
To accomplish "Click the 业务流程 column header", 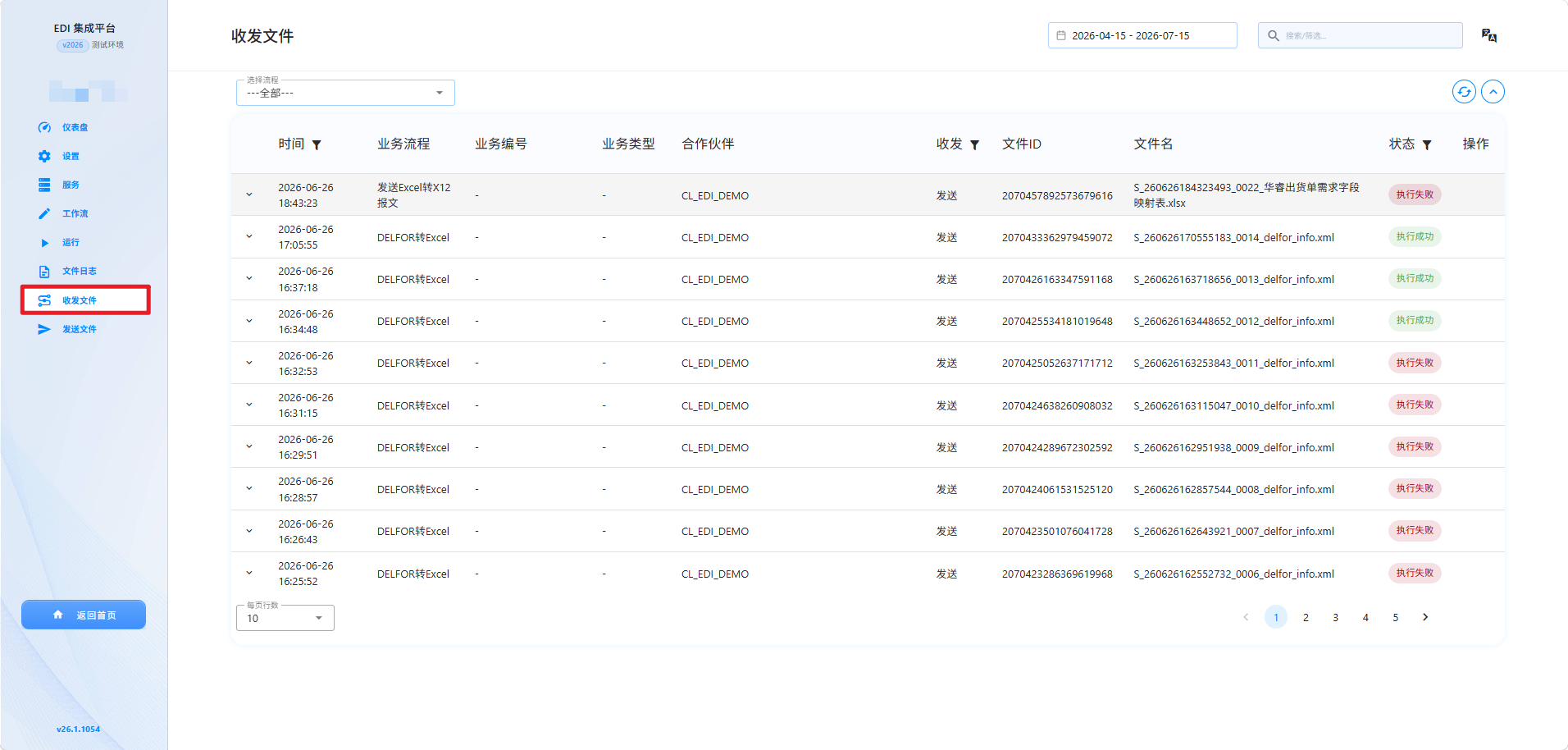I will [403, 144].
